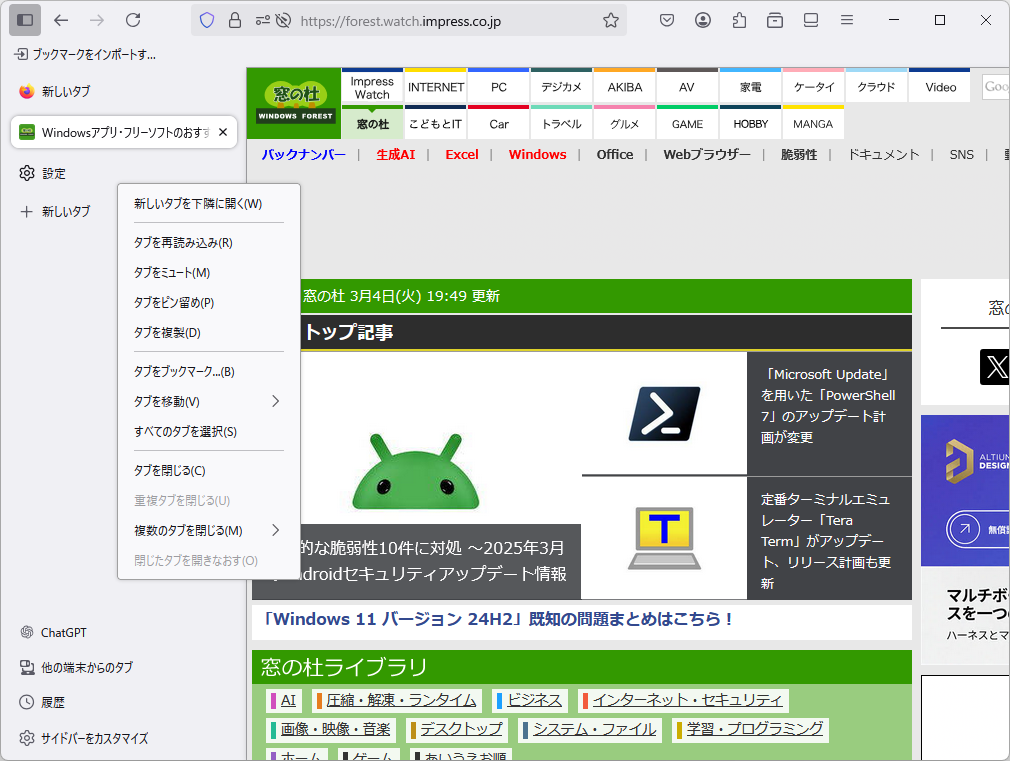Collapse the vertical tab sidebar
Image resolution: width=1010 pixels, height=761 pixels.
pyautogui.click(x=24, y=20)
